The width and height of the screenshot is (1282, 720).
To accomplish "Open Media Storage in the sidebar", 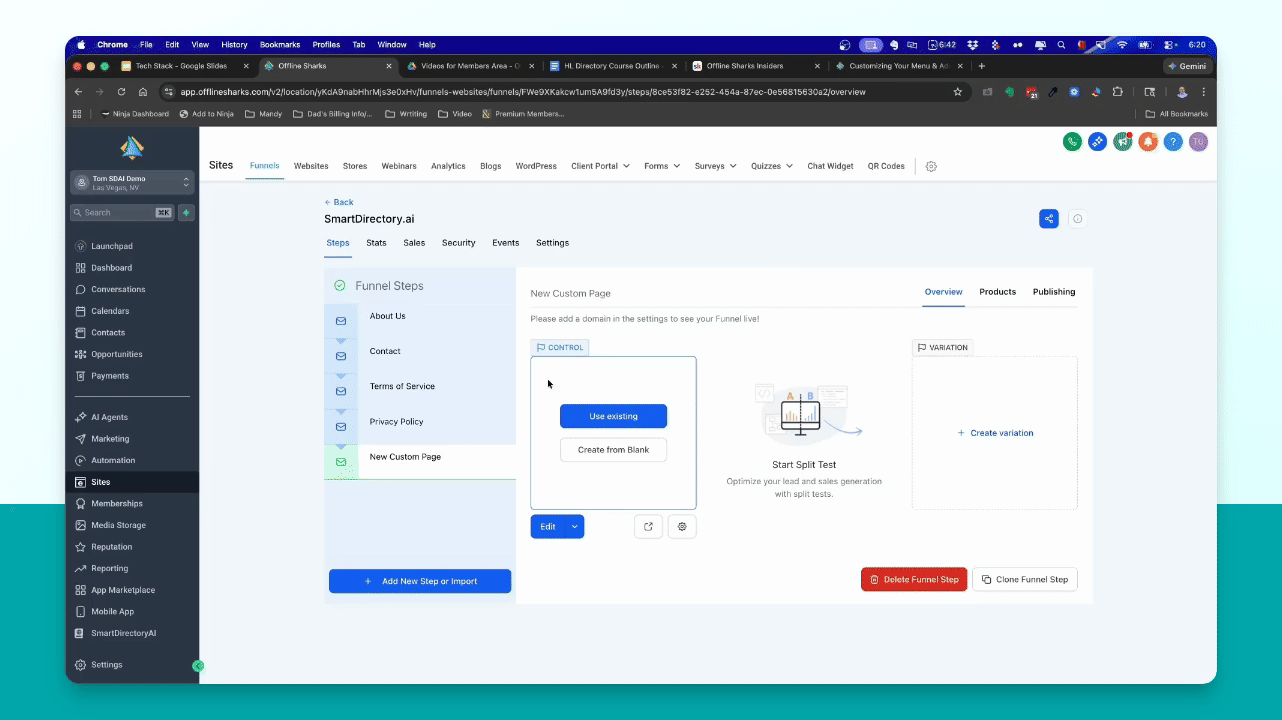I will pyautogui.click(x=118, y=525).
